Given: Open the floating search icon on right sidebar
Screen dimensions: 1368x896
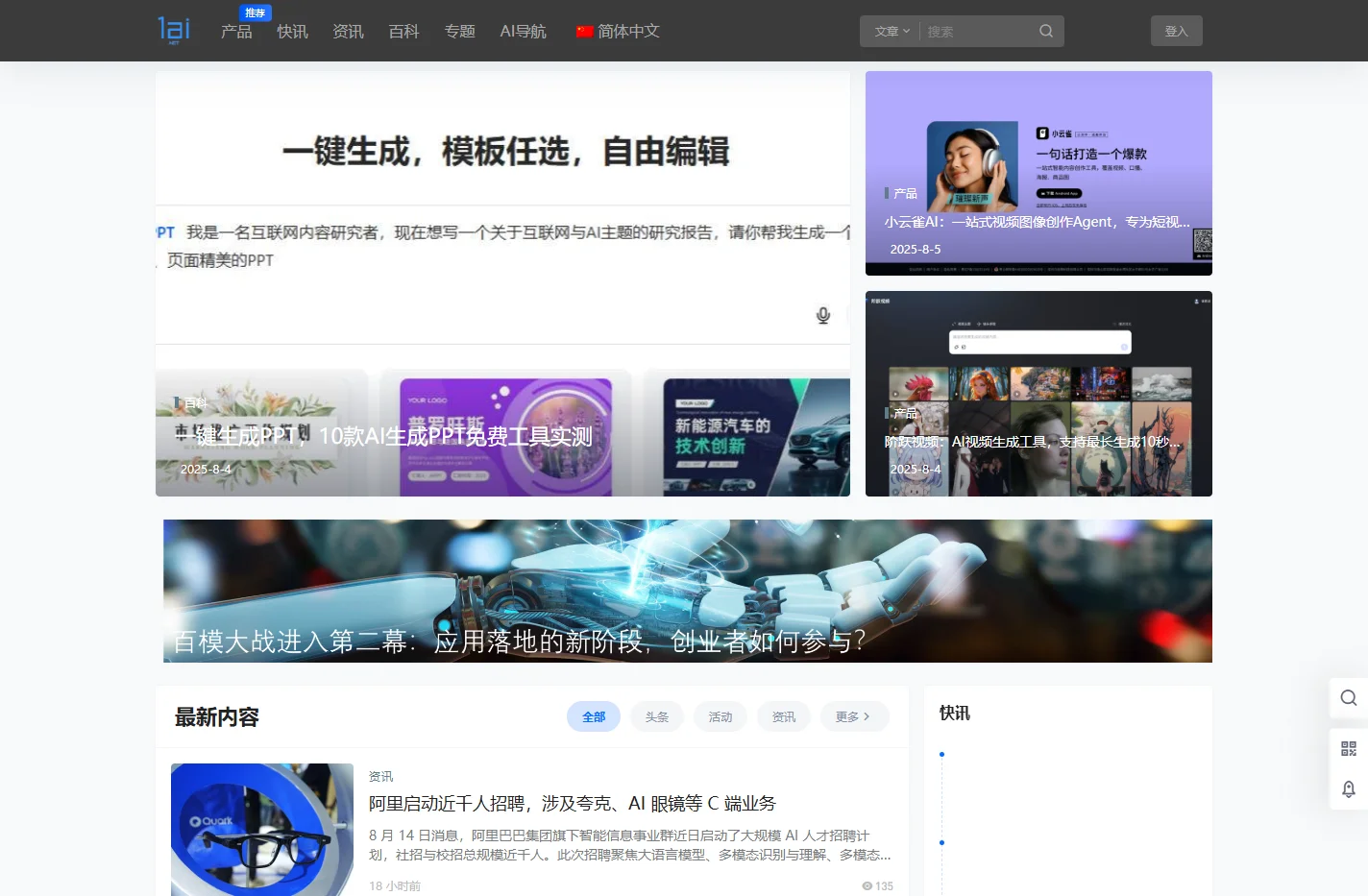Looking at the screenshot, I should click(x=1349, y=698).
